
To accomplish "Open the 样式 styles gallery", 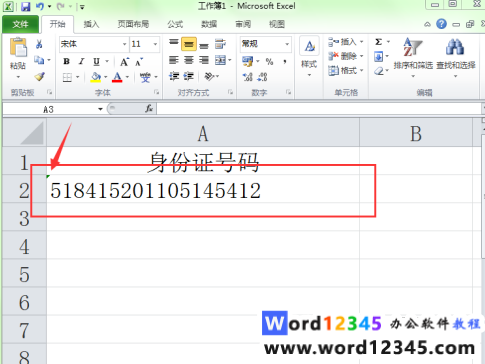I will point(309,56).
